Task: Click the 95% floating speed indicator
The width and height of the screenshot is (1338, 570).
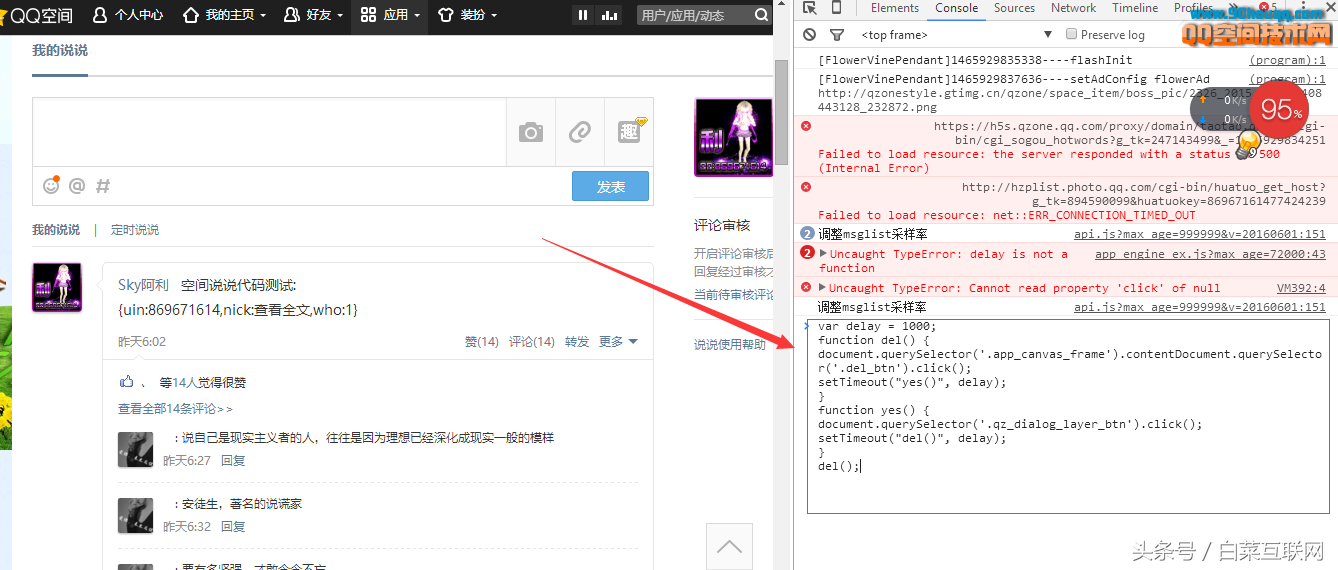Action: point(1277,109)
